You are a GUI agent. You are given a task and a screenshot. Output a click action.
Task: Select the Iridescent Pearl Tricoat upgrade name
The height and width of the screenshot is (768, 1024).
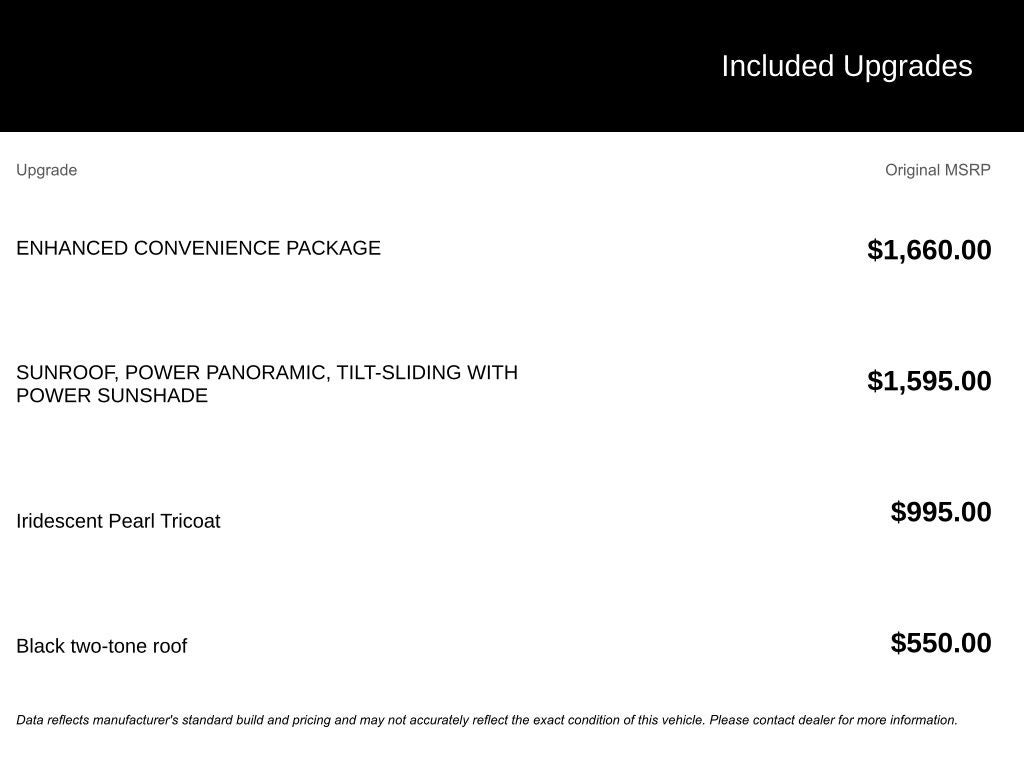coord(118,521)
